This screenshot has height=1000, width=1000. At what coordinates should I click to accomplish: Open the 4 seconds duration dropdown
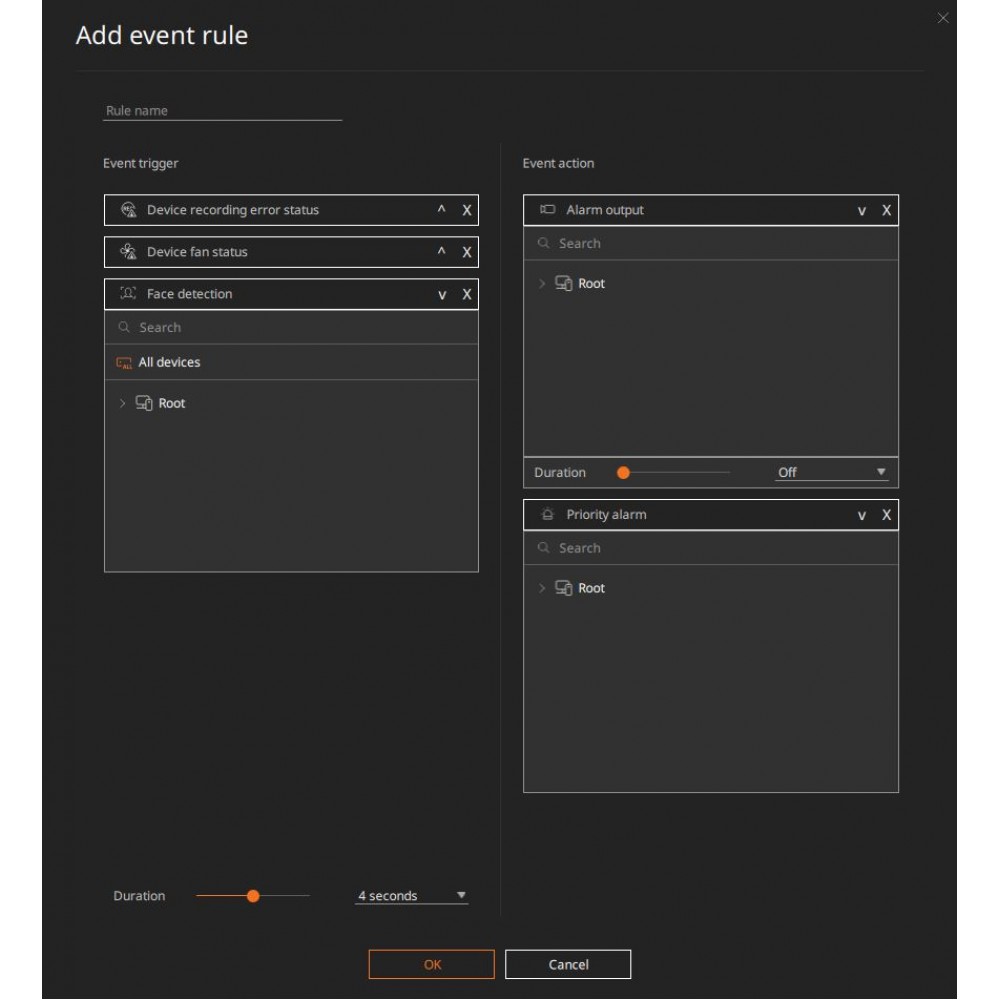pos(410,895)
